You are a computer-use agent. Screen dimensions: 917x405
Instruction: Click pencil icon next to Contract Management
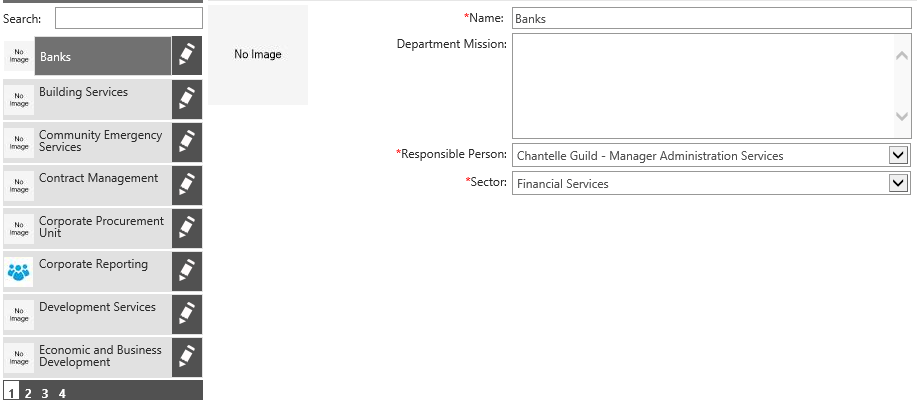(x=186, y=185)
